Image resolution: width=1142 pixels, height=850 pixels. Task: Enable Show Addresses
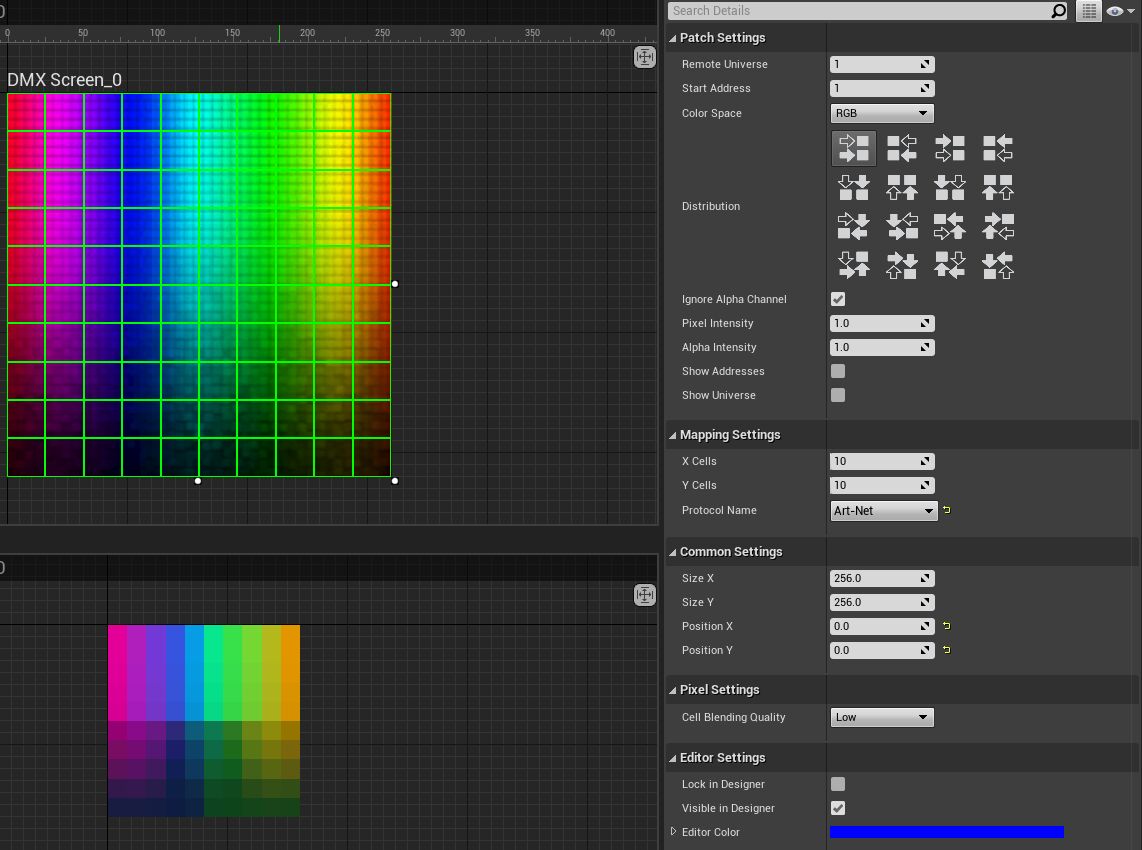tap(838, 371)
